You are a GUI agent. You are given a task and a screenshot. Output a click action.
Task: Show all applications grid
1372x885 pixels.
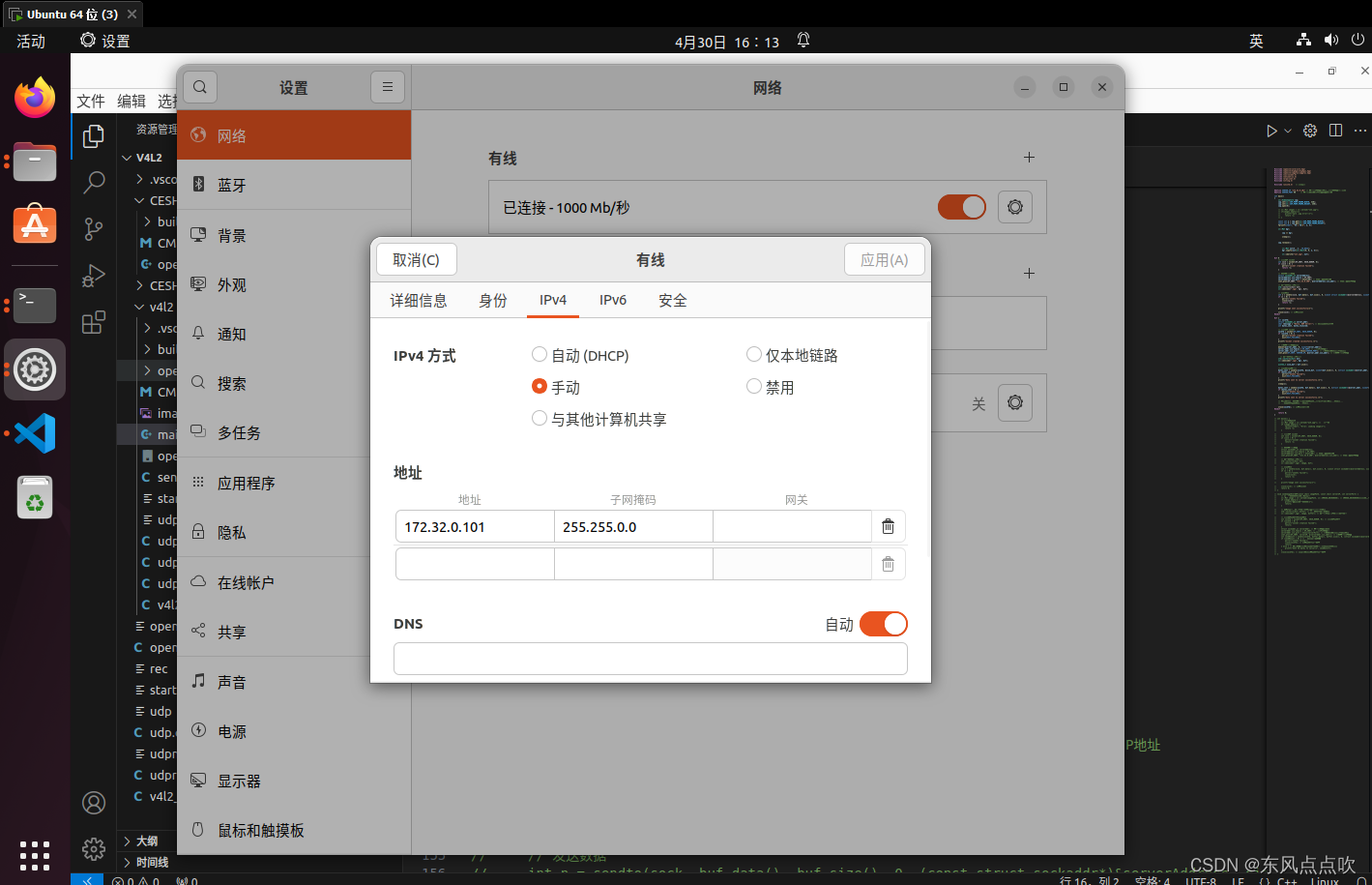tap(35, 856)
